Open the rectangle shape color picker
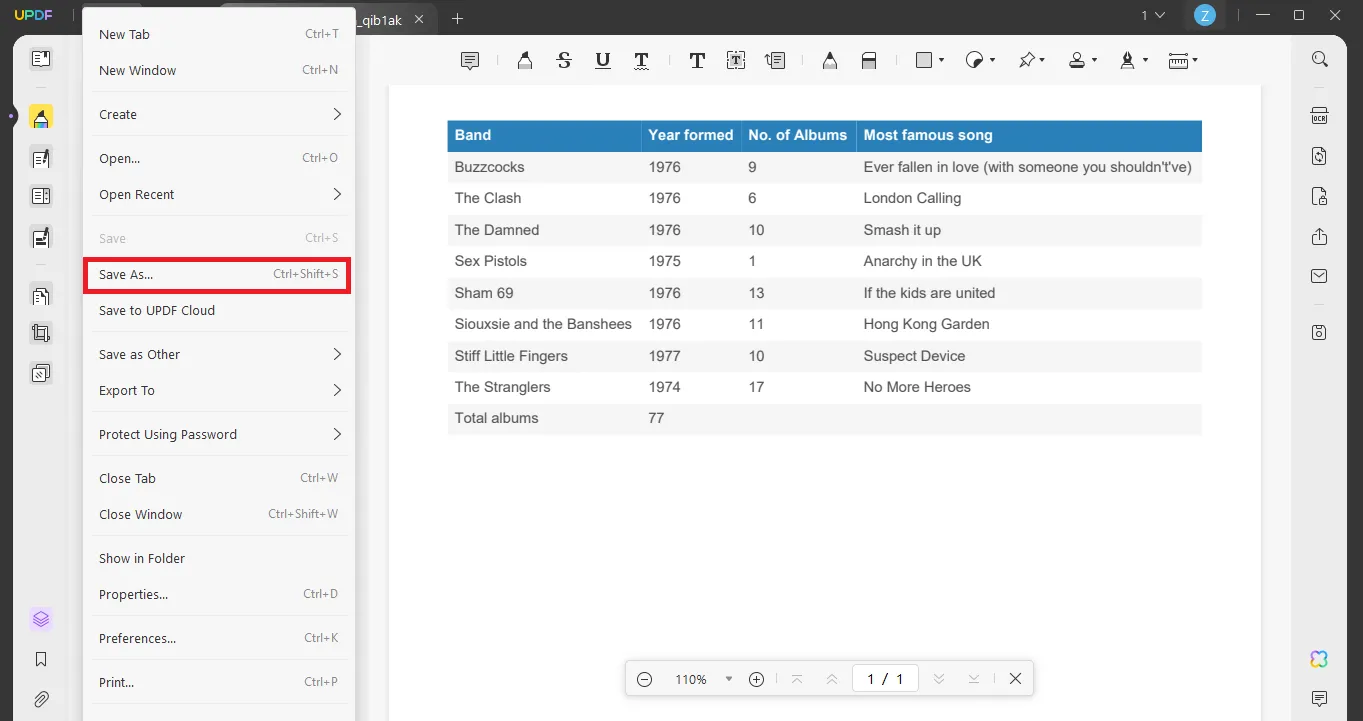Image resolution: width=1363 pixels, height=721 pixels. [930, 61]
